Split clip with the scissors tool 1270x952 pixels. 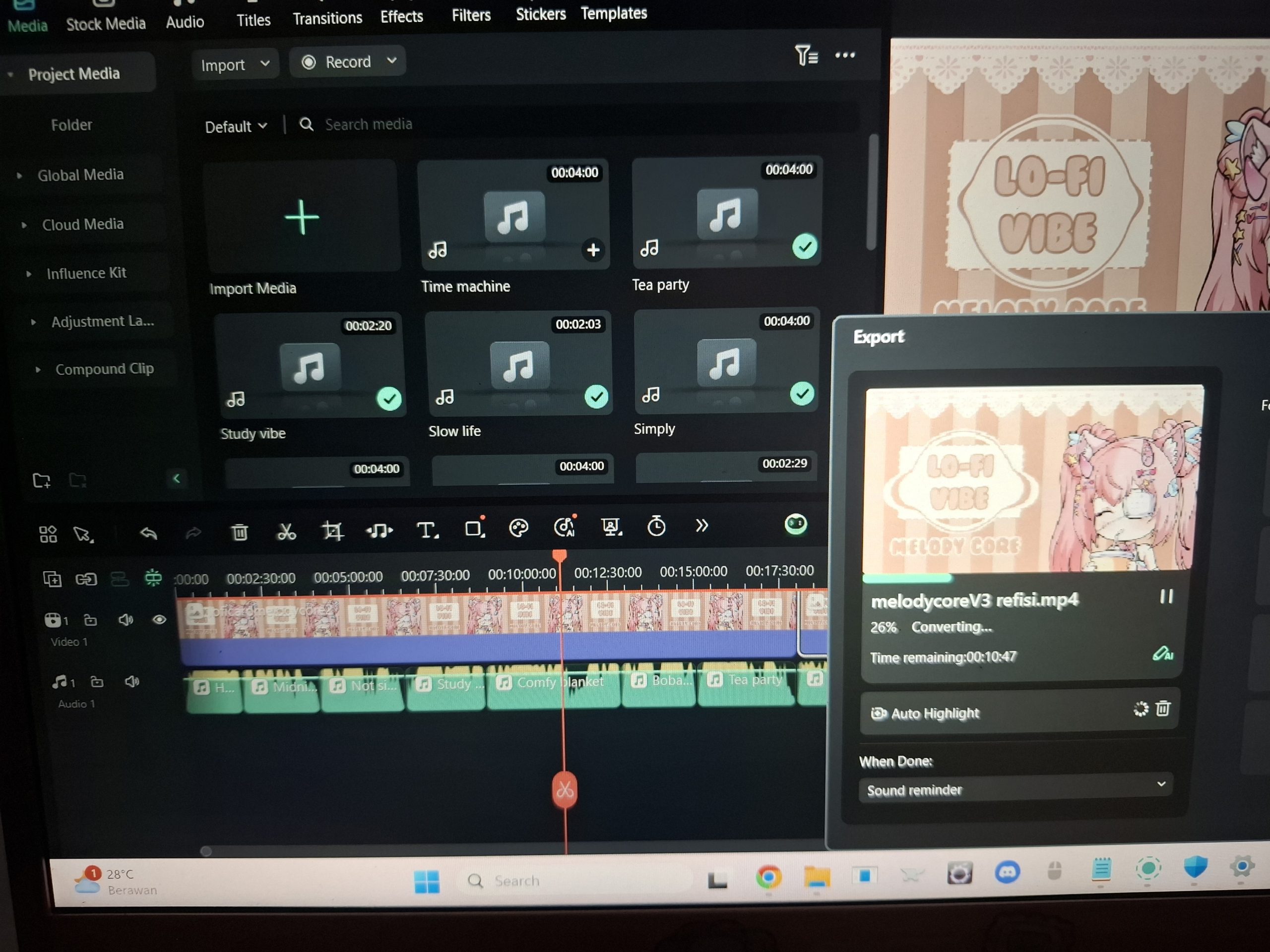click(287, 532)
